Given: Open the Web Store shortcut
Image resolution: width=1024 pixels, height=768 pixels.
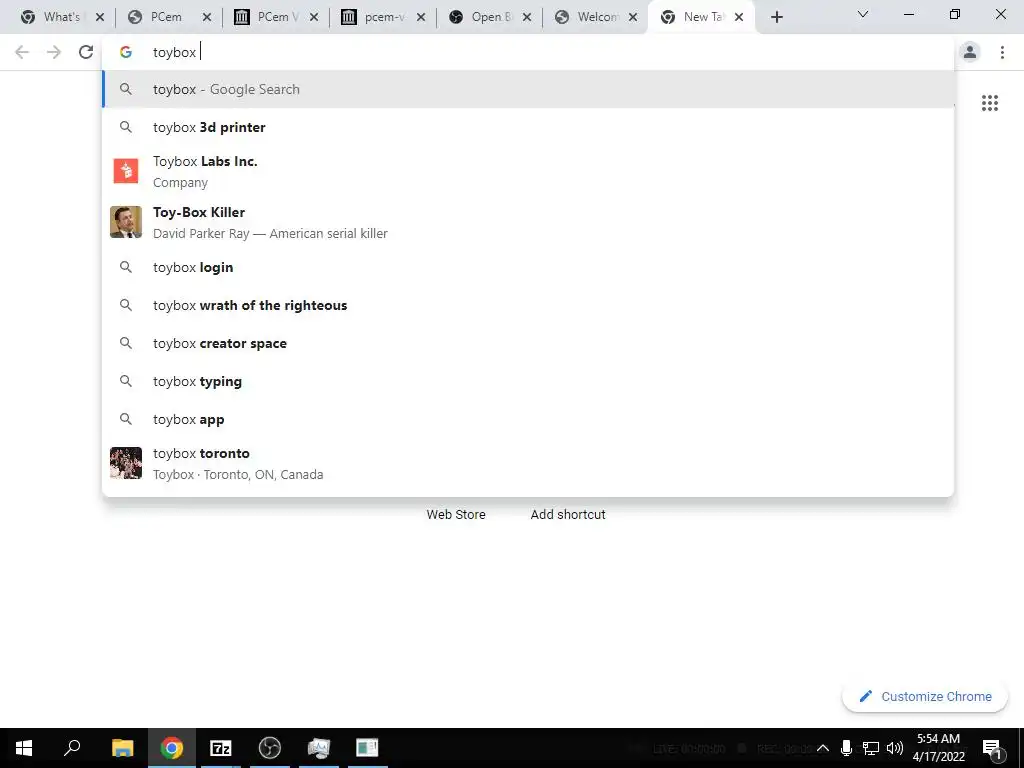Looking at the screenshot, I should click(456, 515).
